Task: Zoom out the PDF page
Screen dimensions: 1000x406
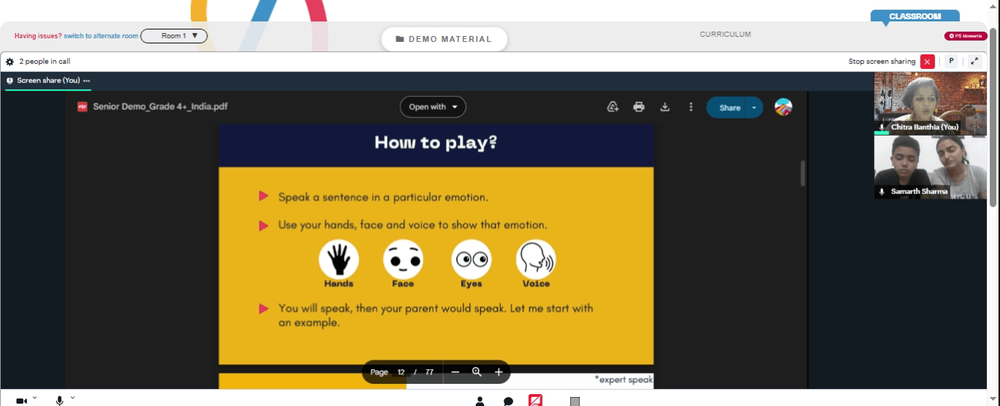Action: [455, 372]
